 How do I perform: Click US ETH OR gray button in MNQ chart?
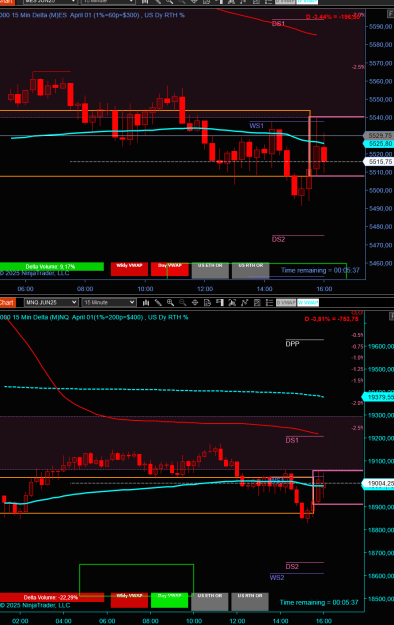210,601
